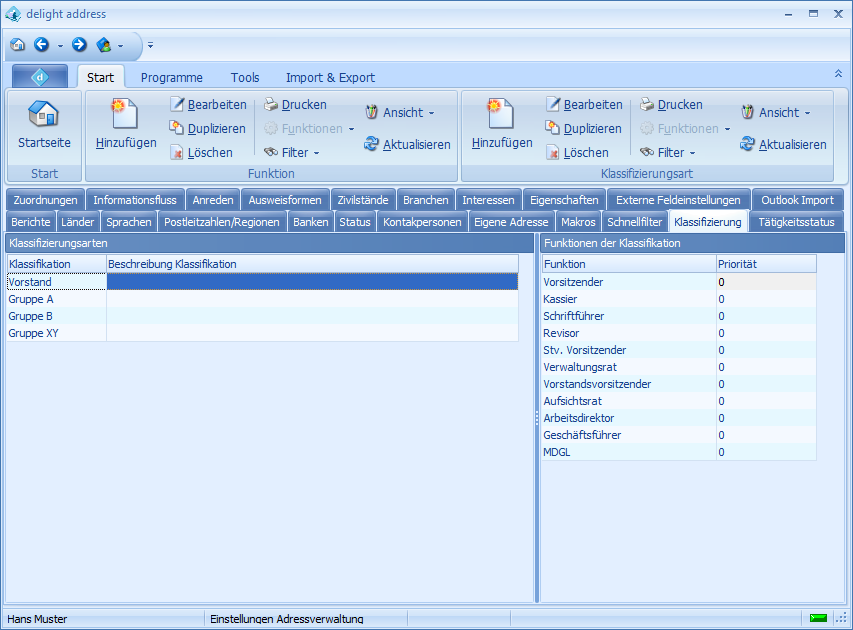Collapse the ribbon with the chevron
853x630 pixels.
838,74
